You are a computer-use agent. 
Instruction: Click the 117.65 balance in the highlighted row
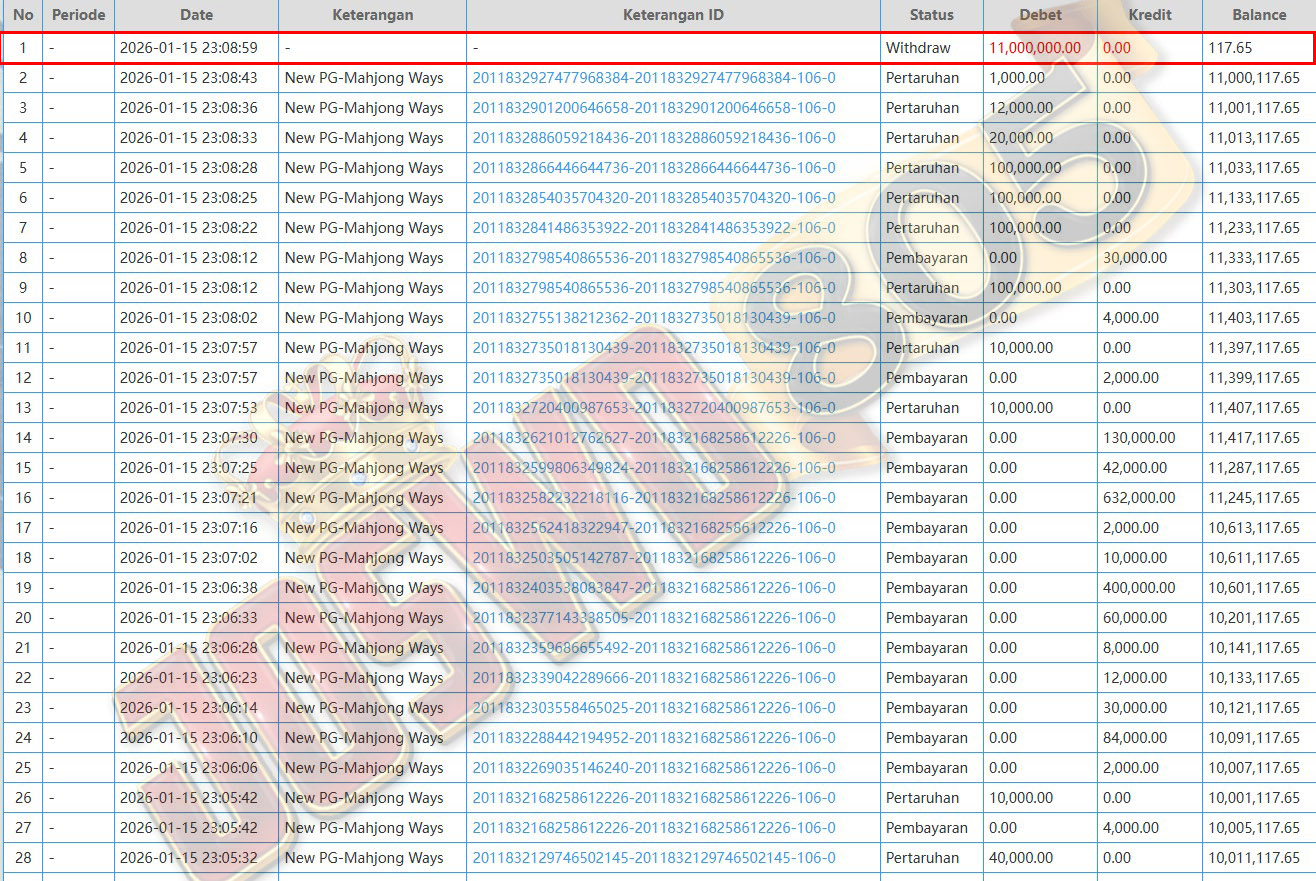tap(1230, 48)
